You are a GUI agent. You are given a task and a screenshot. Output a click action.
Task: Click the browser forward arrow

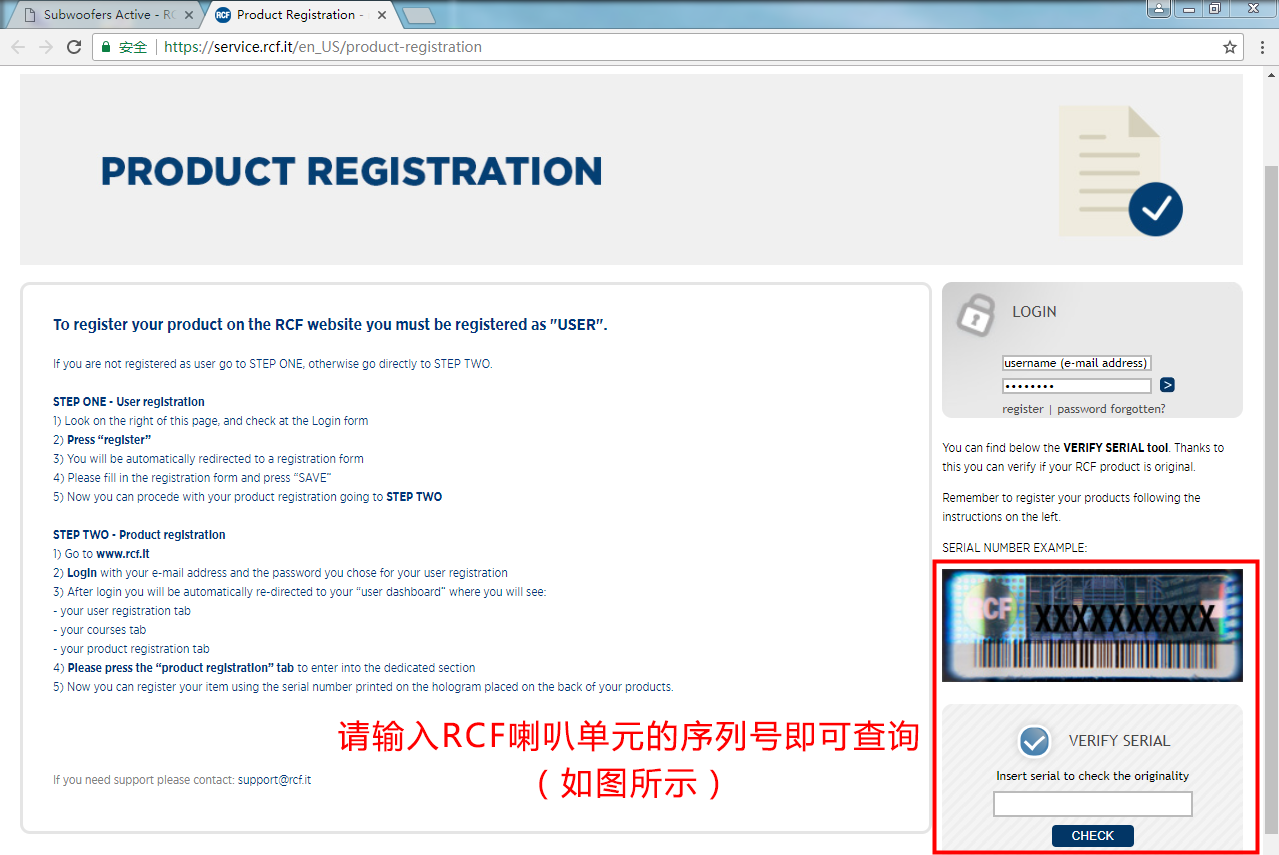click(46, 47)
